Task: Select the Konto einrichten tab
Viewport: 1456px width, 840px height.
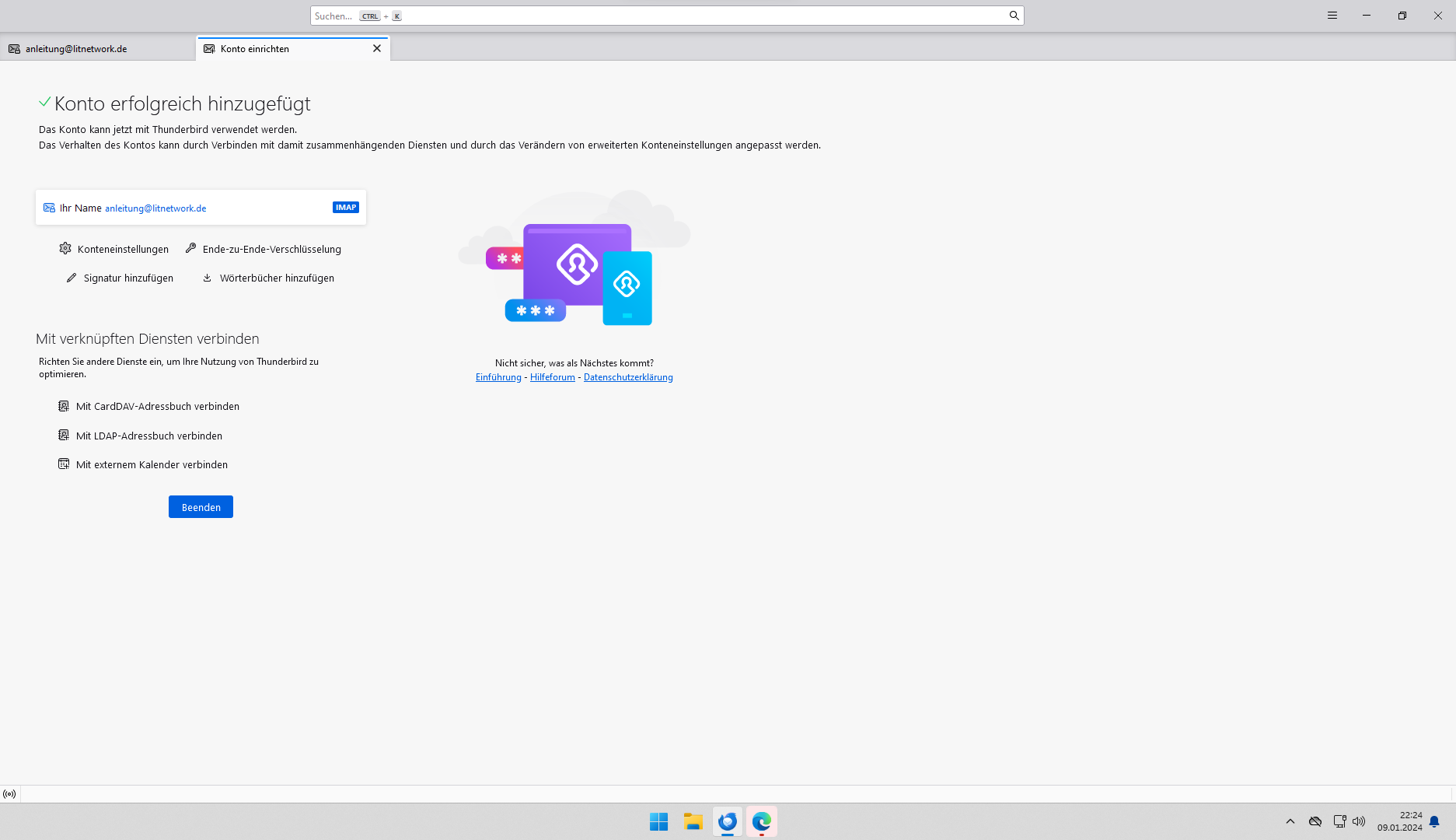Action: pos(254,48)
